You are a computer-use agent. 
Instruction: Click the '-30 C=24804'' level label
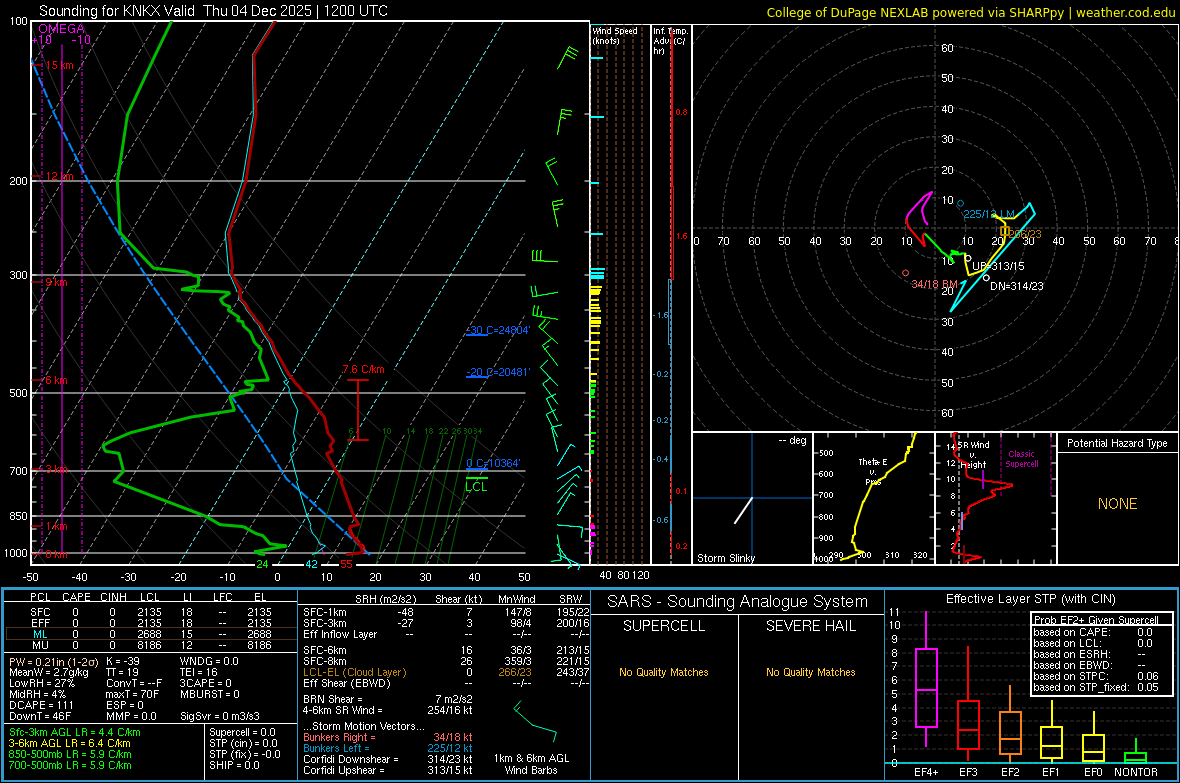[498, 331]
